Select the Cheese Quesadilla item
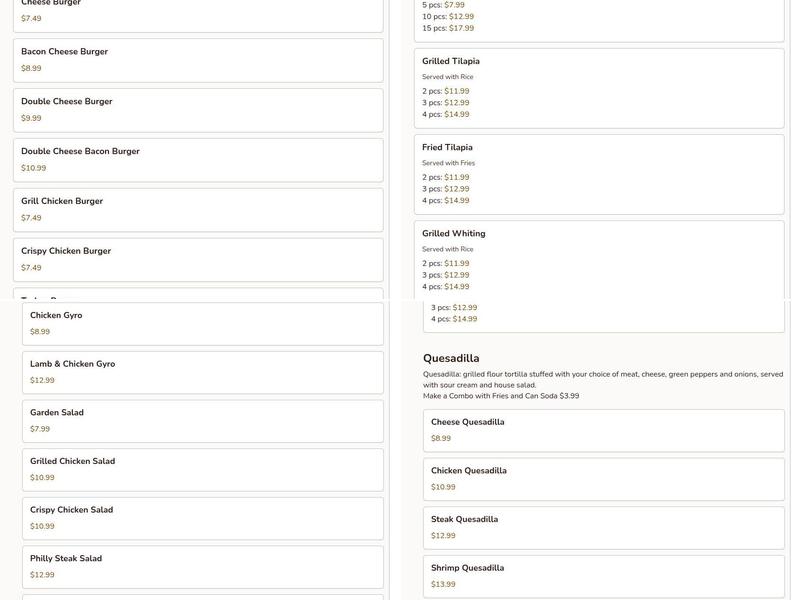The height and width of the screenshot is (600, 800). [603, 430]
